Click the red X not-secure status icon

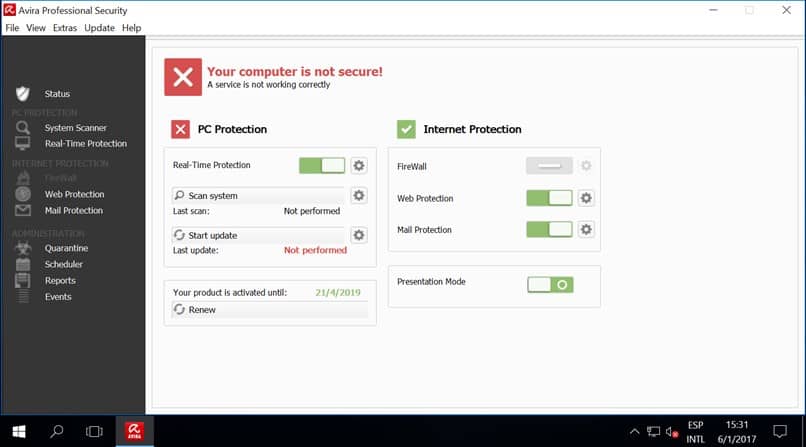click(x=183, y=77)
